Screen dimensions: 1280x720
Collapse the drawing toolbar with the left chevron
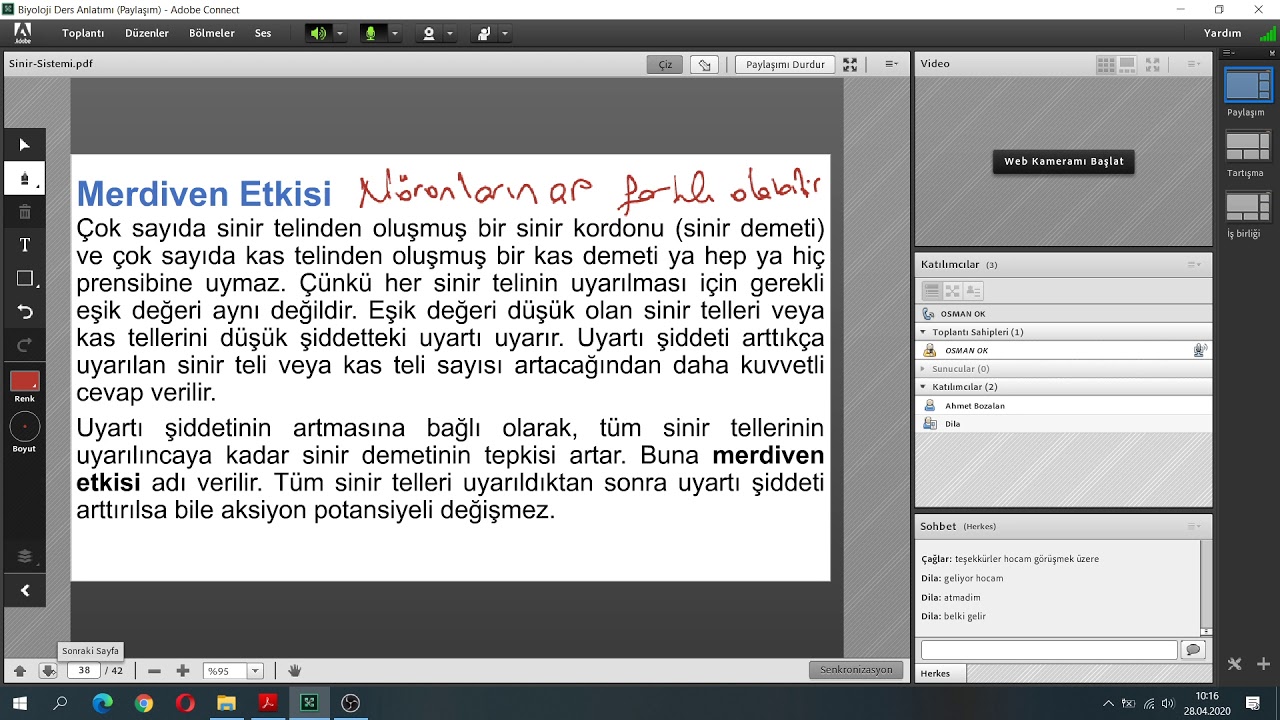(x=24, y=591)
